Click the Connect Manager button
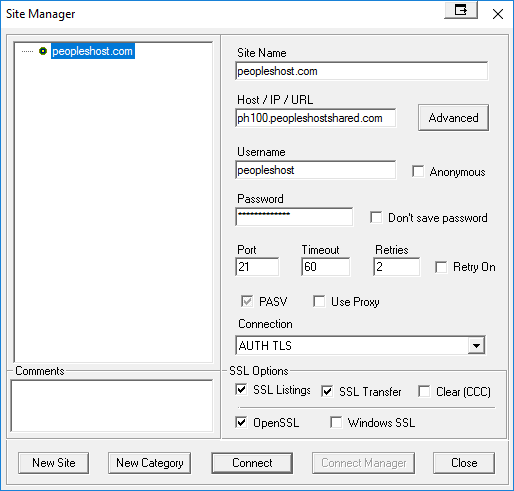The height and width of the screenshot is (491, 514). [x=364, y=463]
